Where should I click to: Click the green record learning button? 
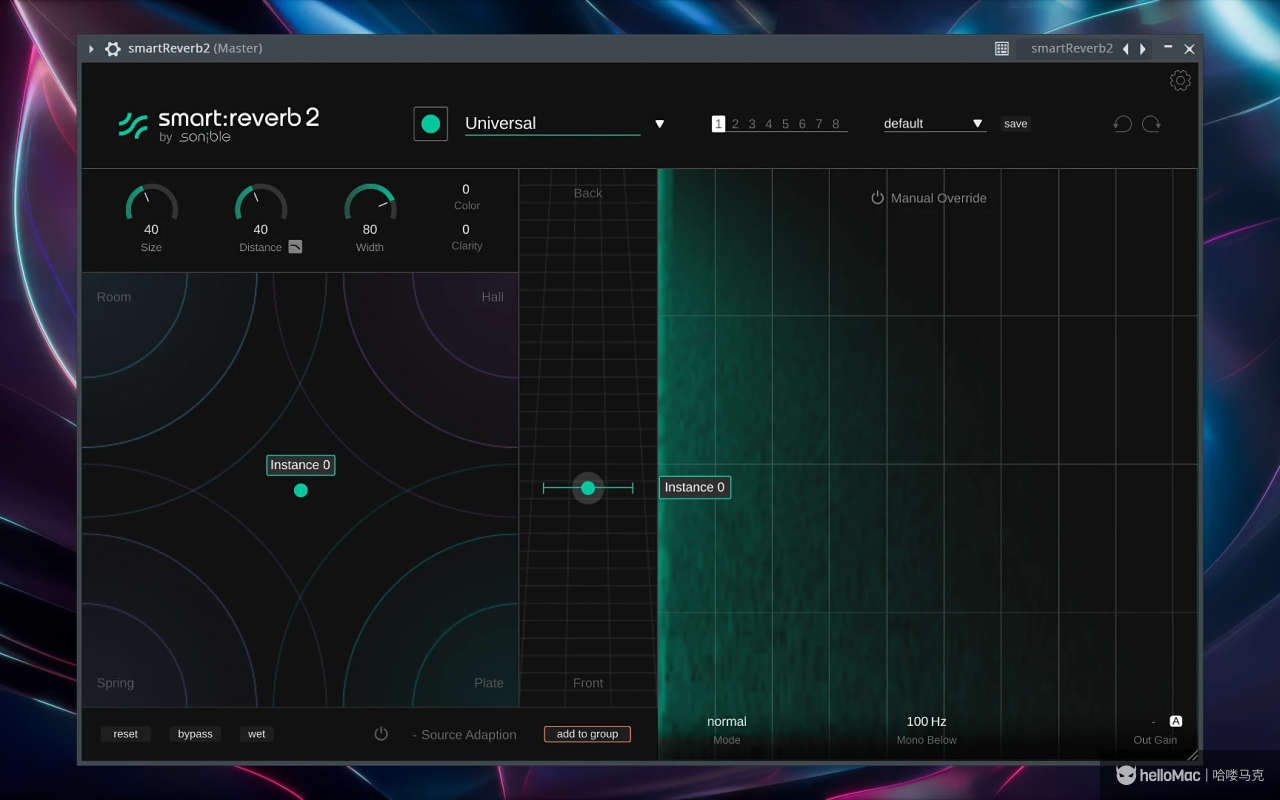point(431,124)
